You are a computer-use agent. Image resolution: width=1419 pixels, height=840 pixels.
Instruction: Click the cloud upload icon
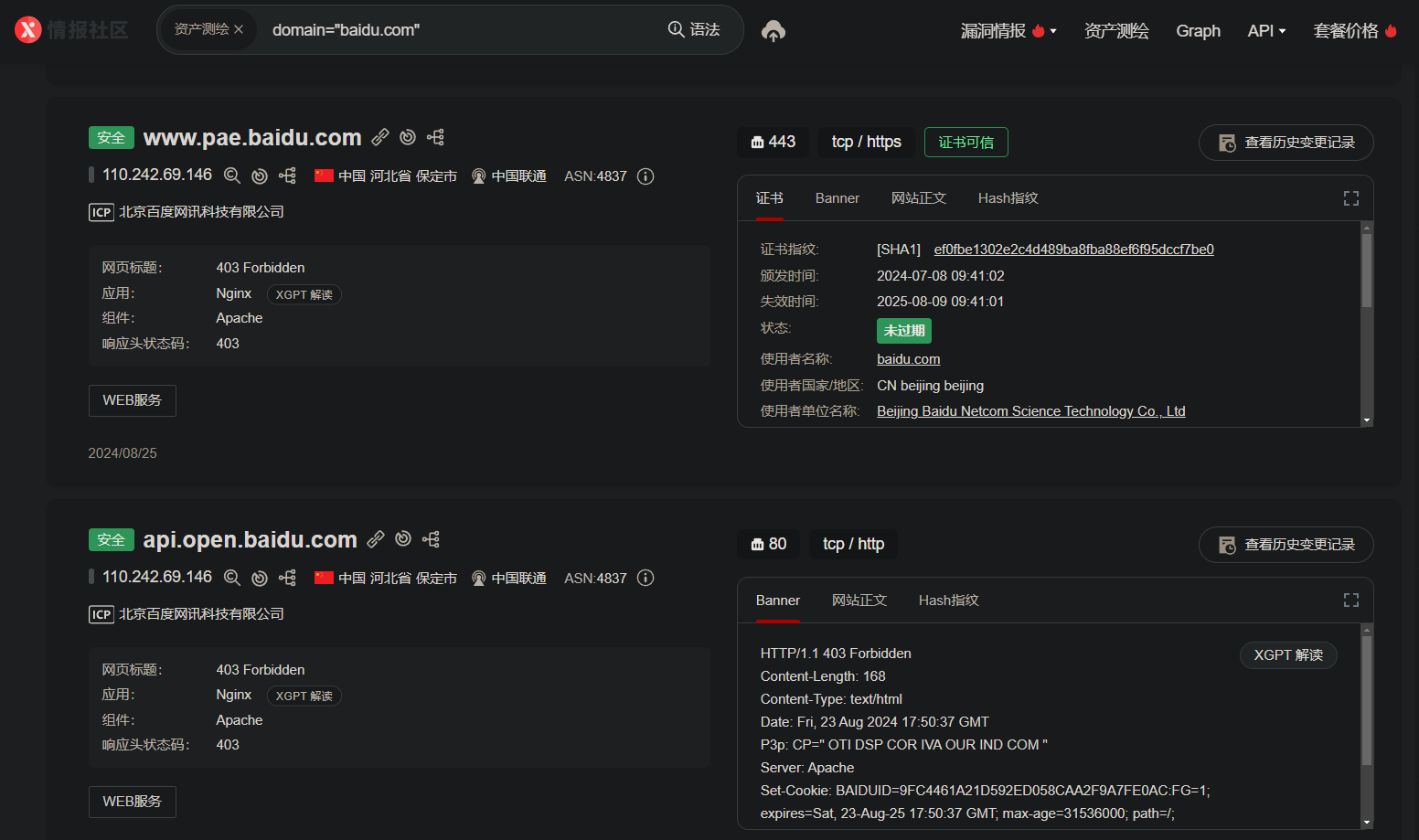pyautogui.click(x=774, y=30)
